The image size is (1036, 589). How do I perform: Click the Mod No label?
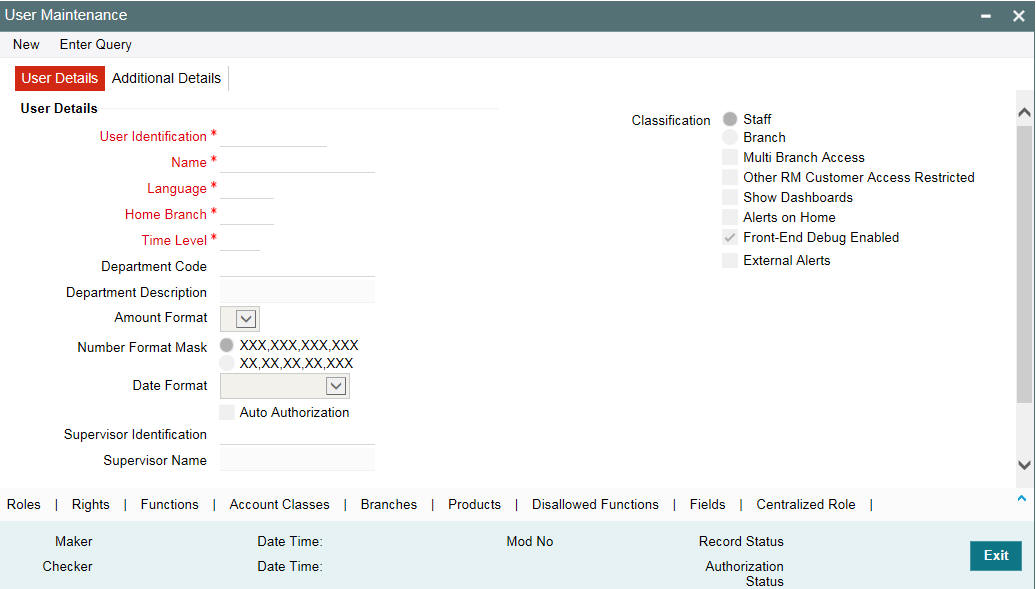[530, 541]
